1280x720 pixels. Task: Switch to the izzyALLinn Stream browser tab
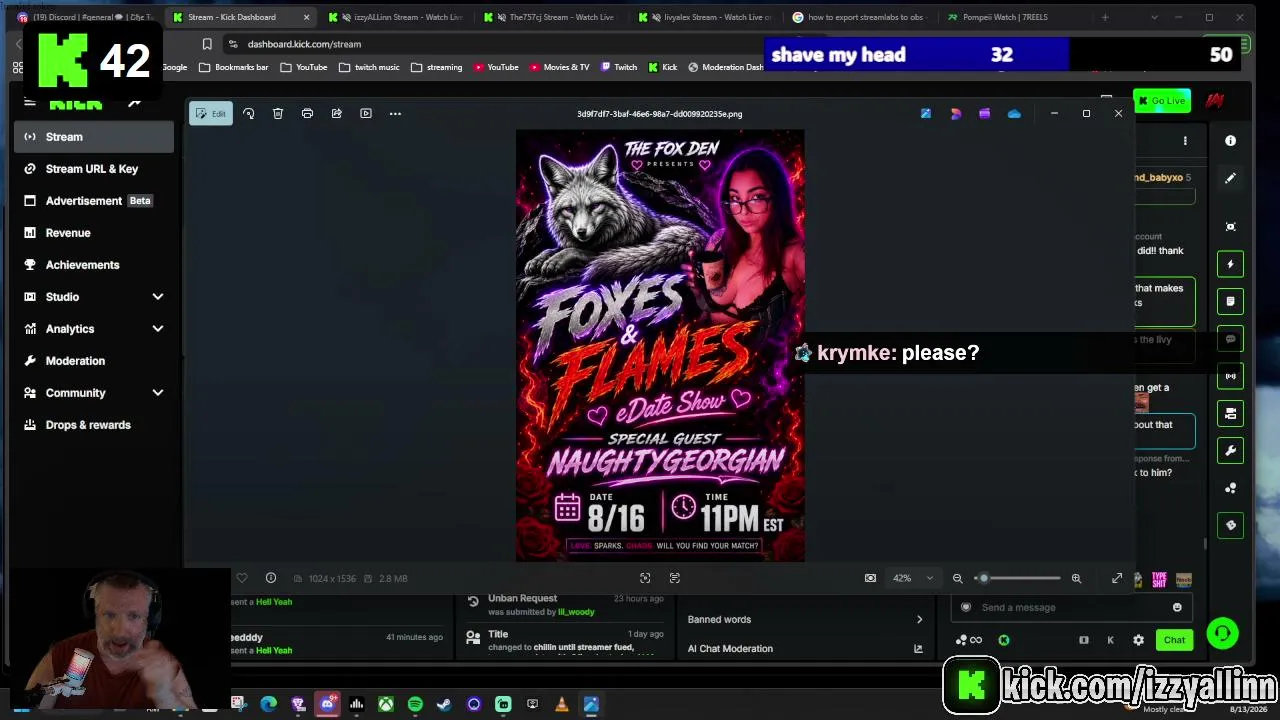[x=395, y=17]
